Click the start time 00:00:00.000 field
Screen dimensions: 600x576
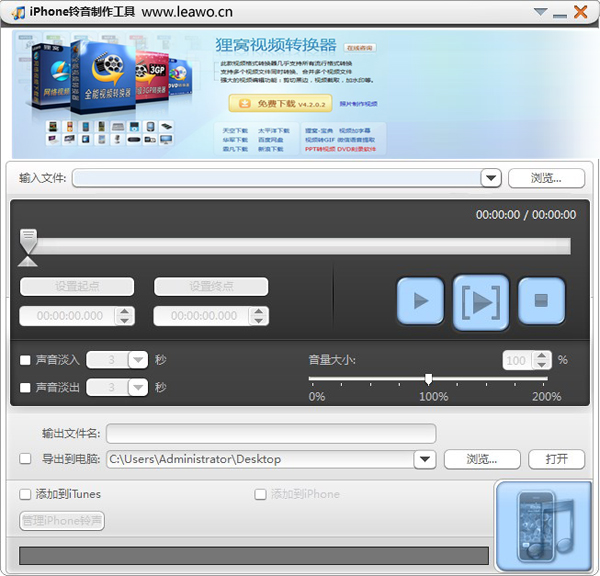68,316
